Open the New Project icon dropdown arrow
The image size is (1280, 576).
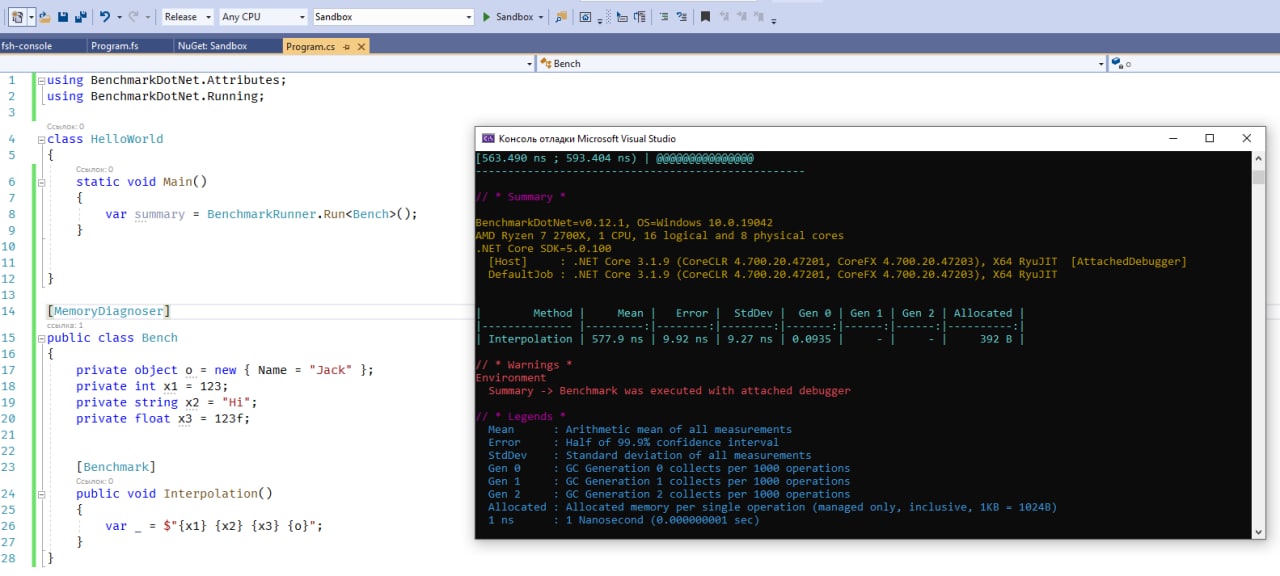pyautogui.click(x=31, y=17)
